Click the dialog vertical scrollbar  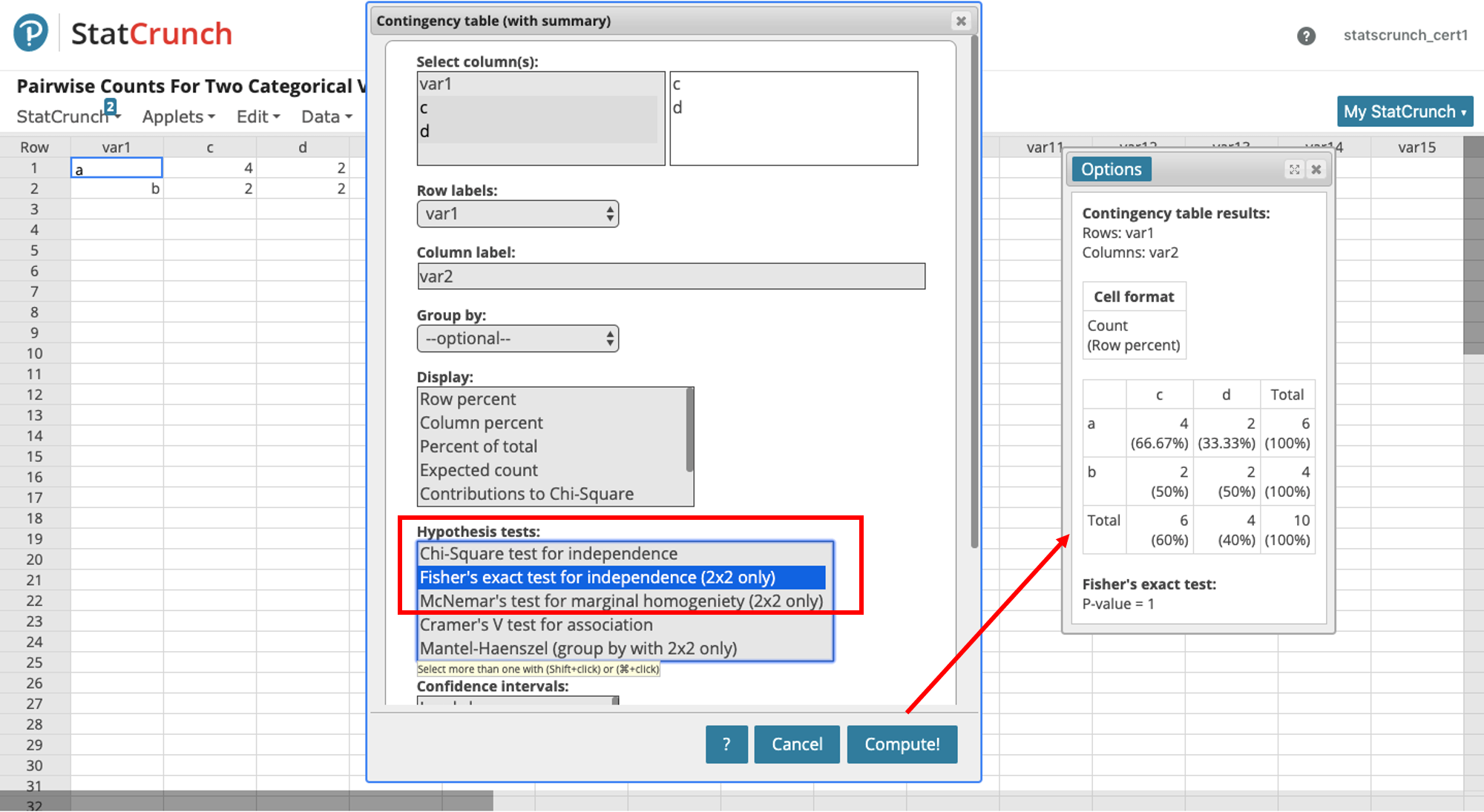pyautogui.click(x=974, y=297)
